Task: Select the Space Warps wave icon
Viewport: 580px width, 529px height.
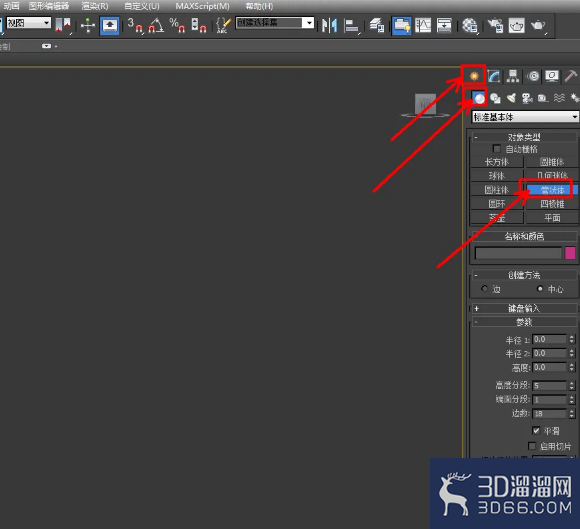Action: pyautogui.click(x=559, y=98)
